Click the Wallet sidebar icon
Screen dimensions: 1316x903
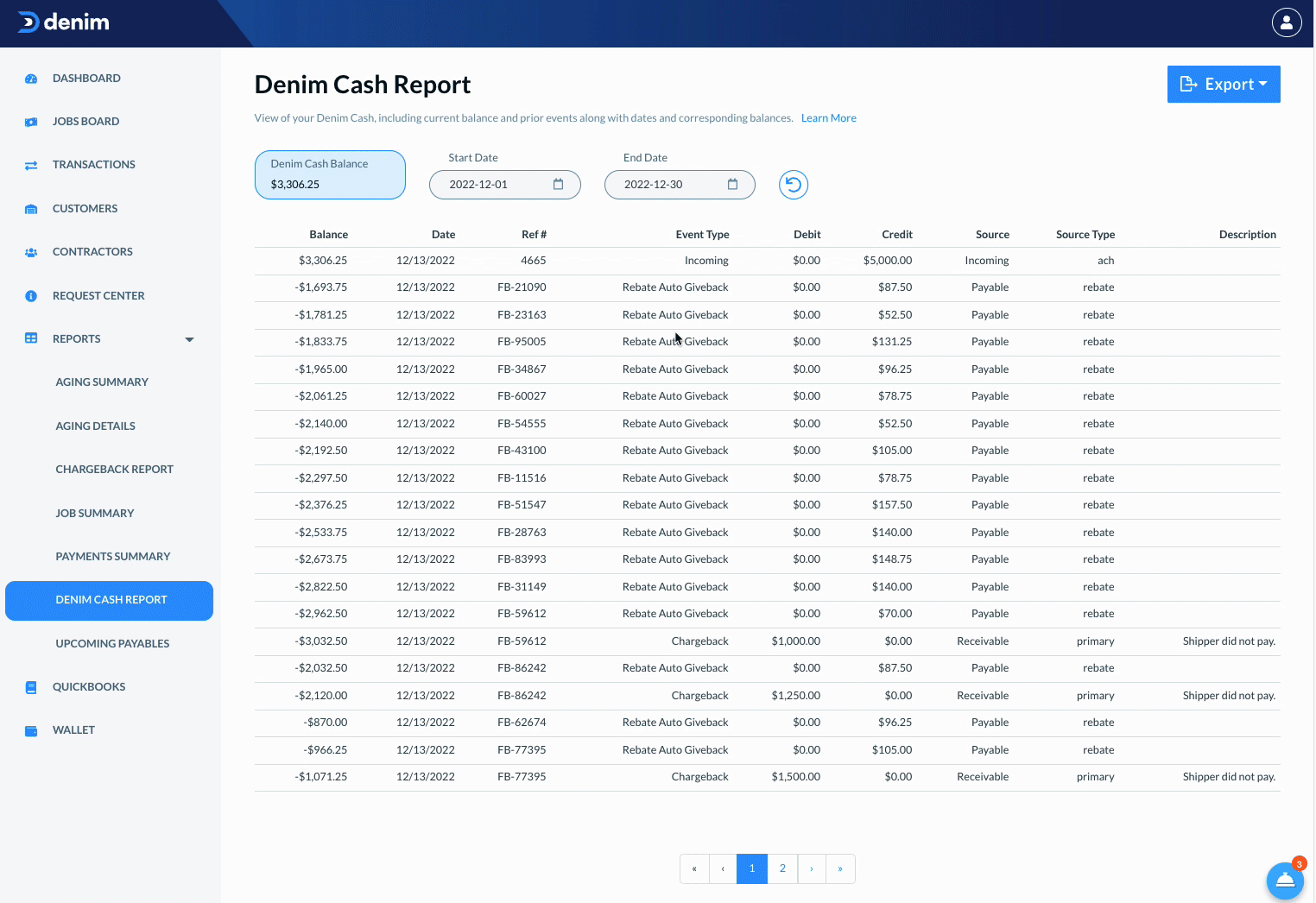[31, 730]
